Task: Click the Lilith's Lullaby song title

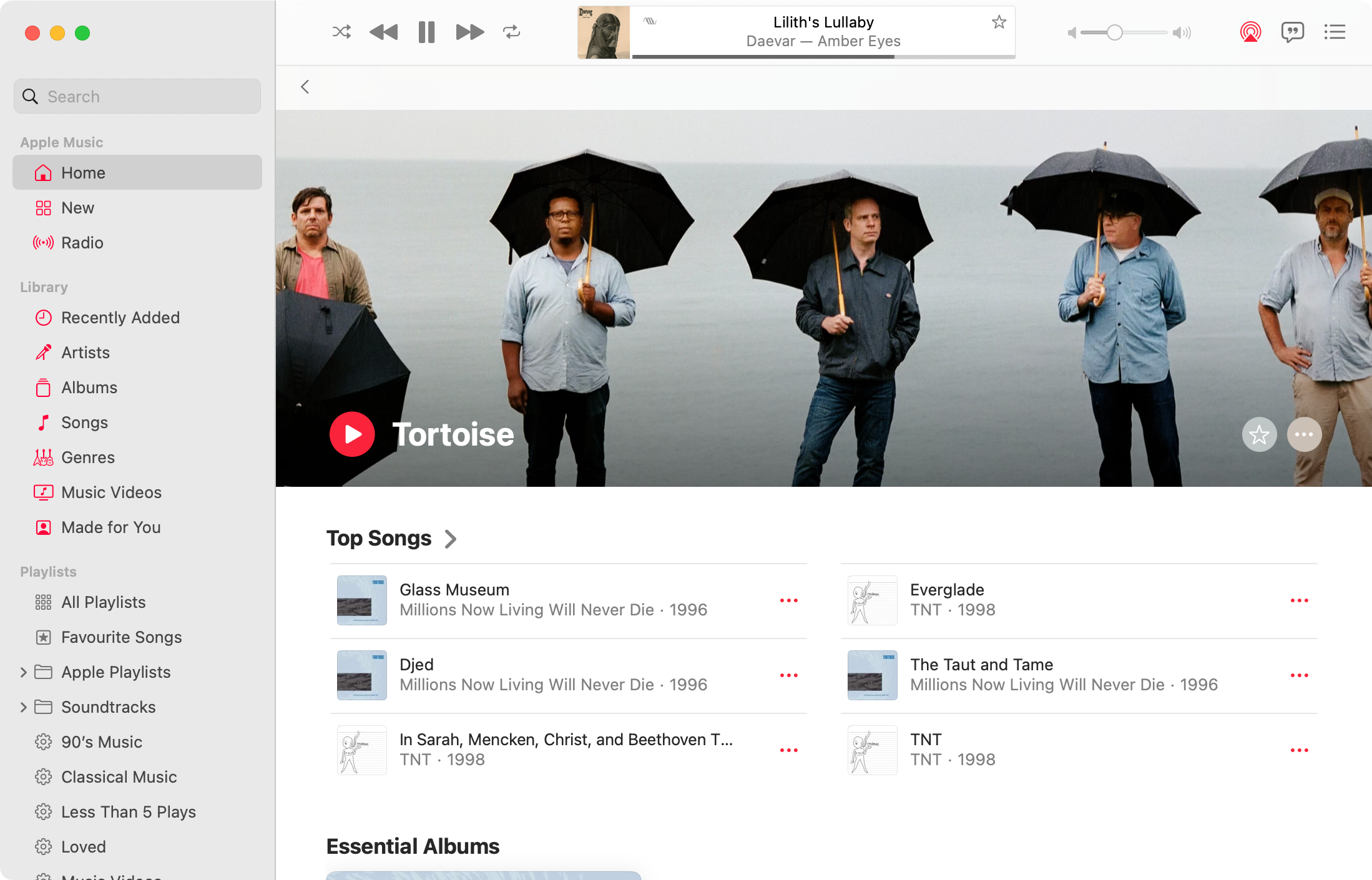Action: point(823,22)
